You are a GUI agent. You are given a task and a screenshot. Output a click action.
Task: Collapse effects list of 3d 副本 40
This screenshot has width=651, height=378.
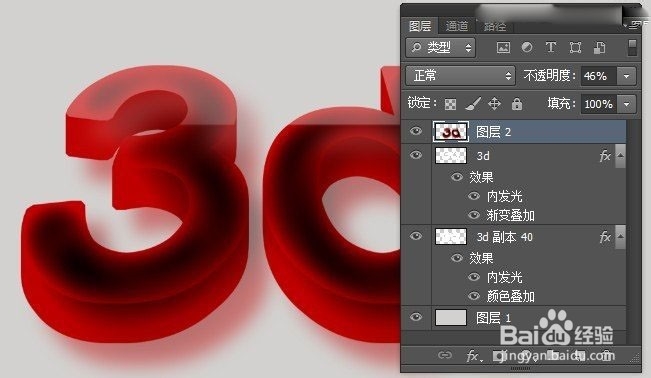point(620,237)
